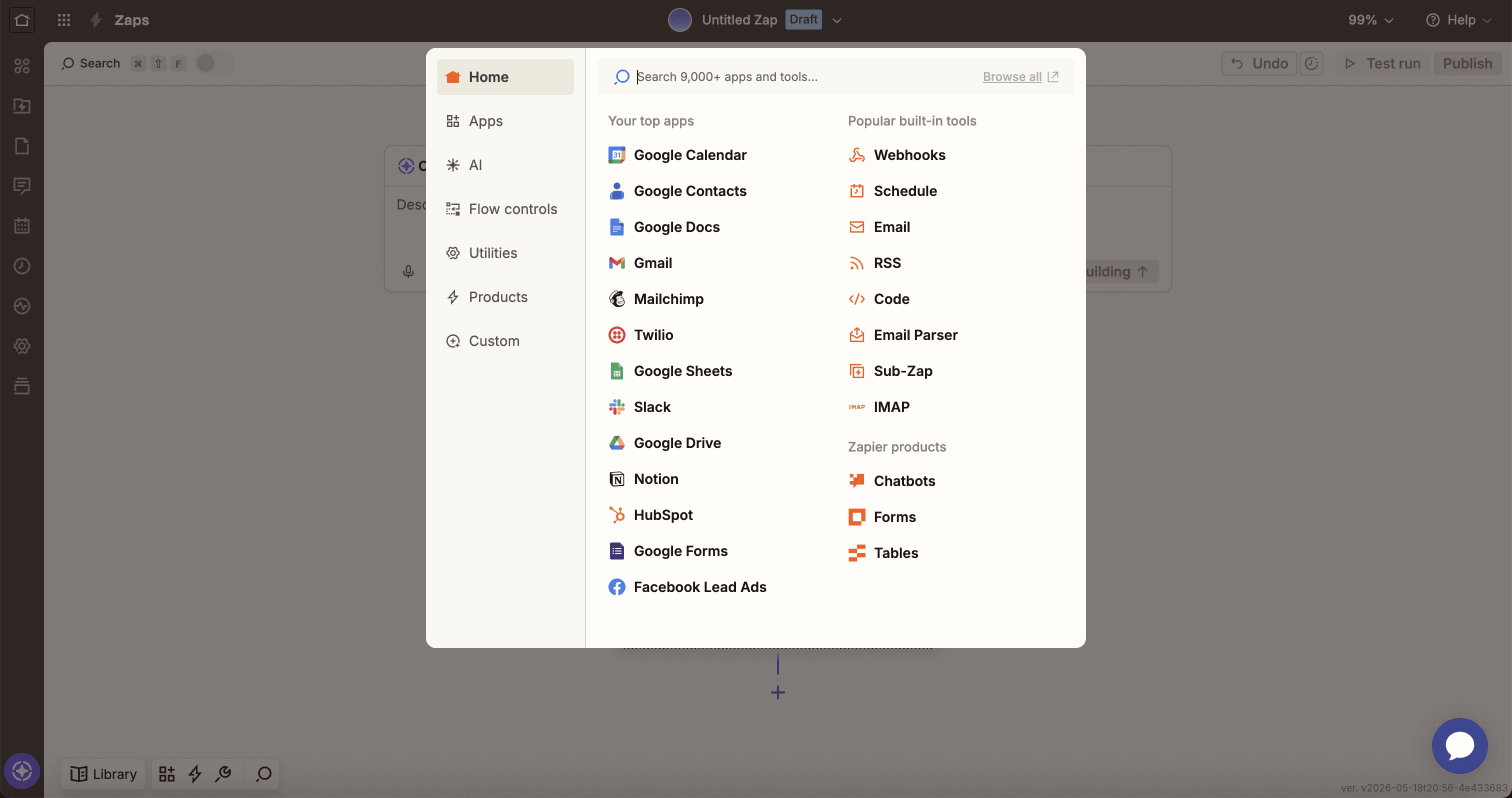Open the activity pulse icon in the sidebar
Viewport: 1512px width, 798px height.
coord(21,306)
